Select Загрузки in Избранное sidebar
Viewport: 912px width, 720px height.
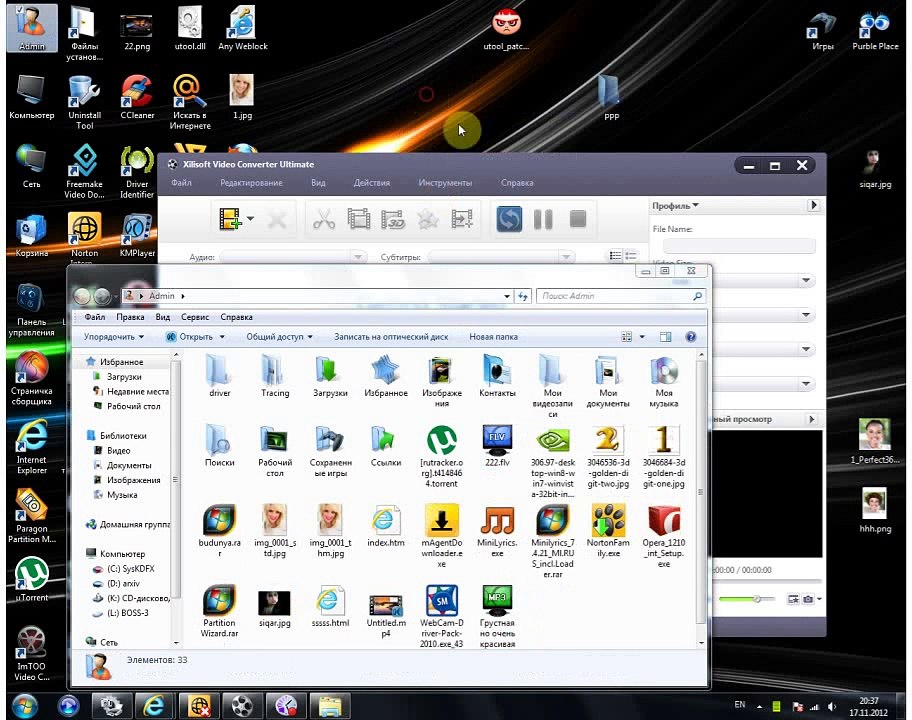124,377
